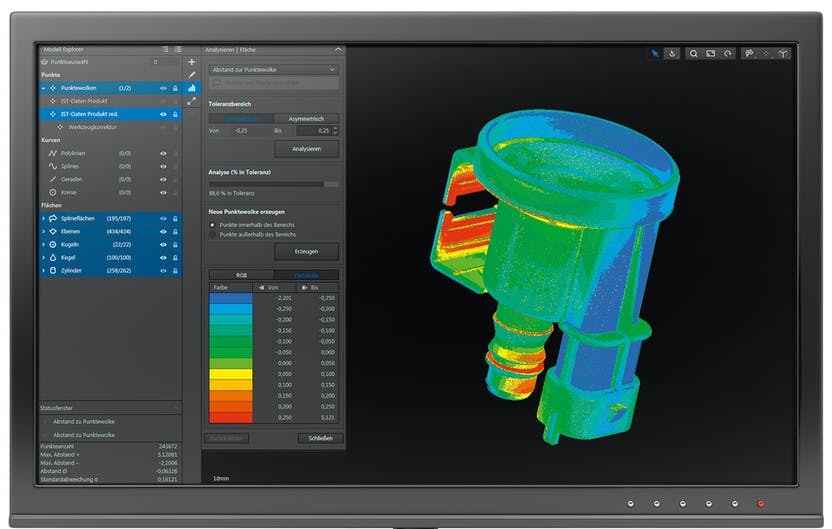Expand the Kugeln group
832x529 pixels.
click(44, 245)
